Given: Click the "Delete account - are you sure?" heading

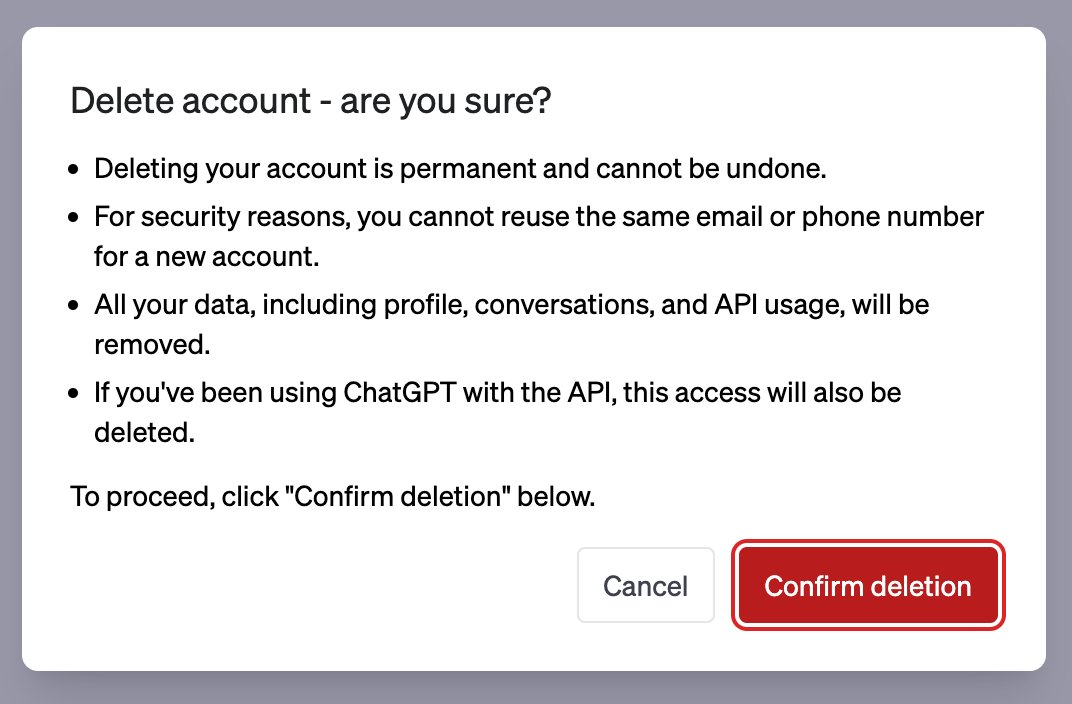Looking at the screenshot, I should 310,101.
